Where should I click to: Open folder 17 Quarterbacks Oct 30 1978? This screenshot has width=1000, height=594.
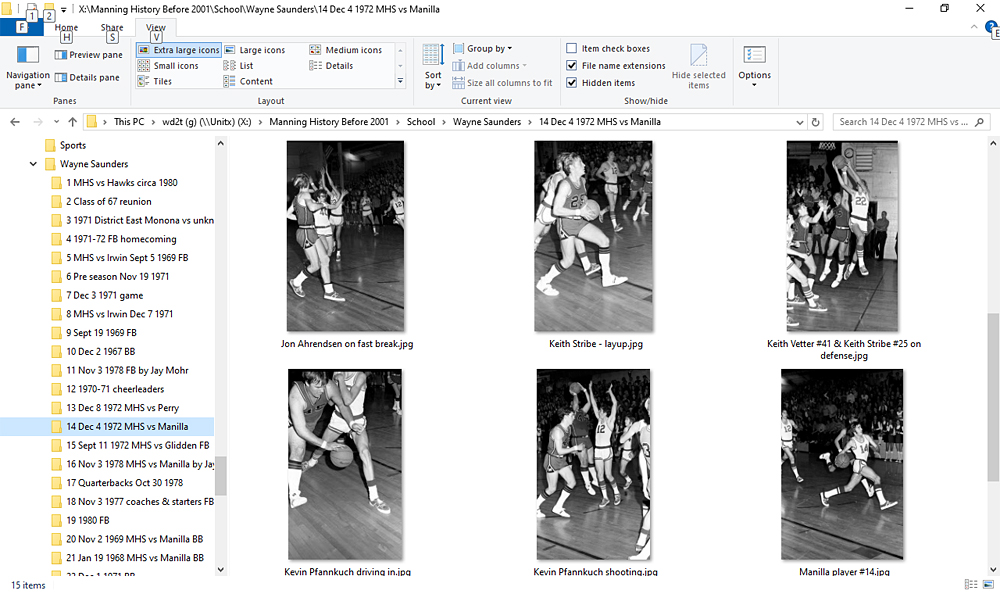tap(117, 483)
